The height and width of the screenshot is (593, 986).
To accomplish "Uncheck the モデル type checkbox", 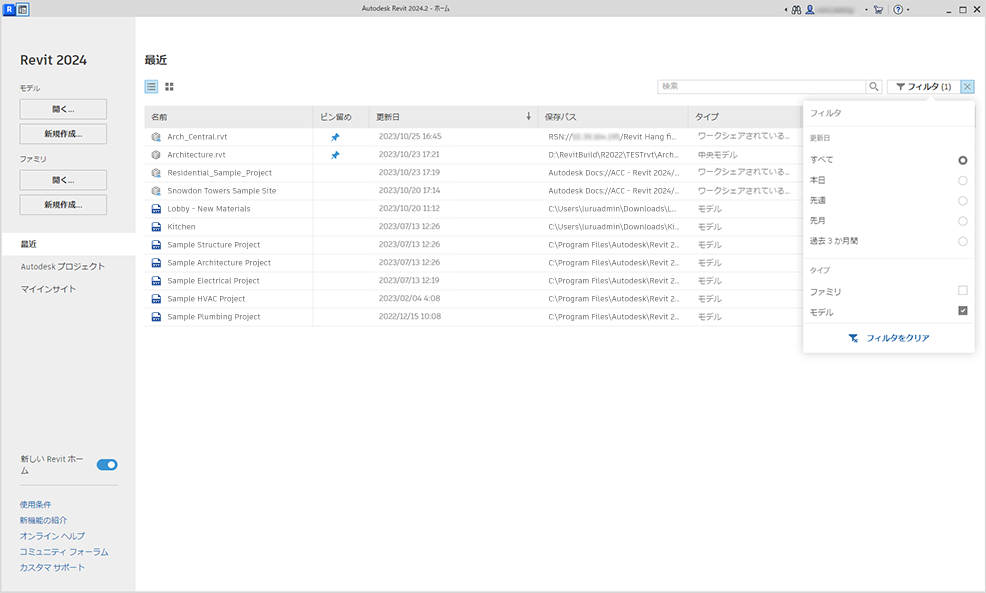I will [962, 311].
